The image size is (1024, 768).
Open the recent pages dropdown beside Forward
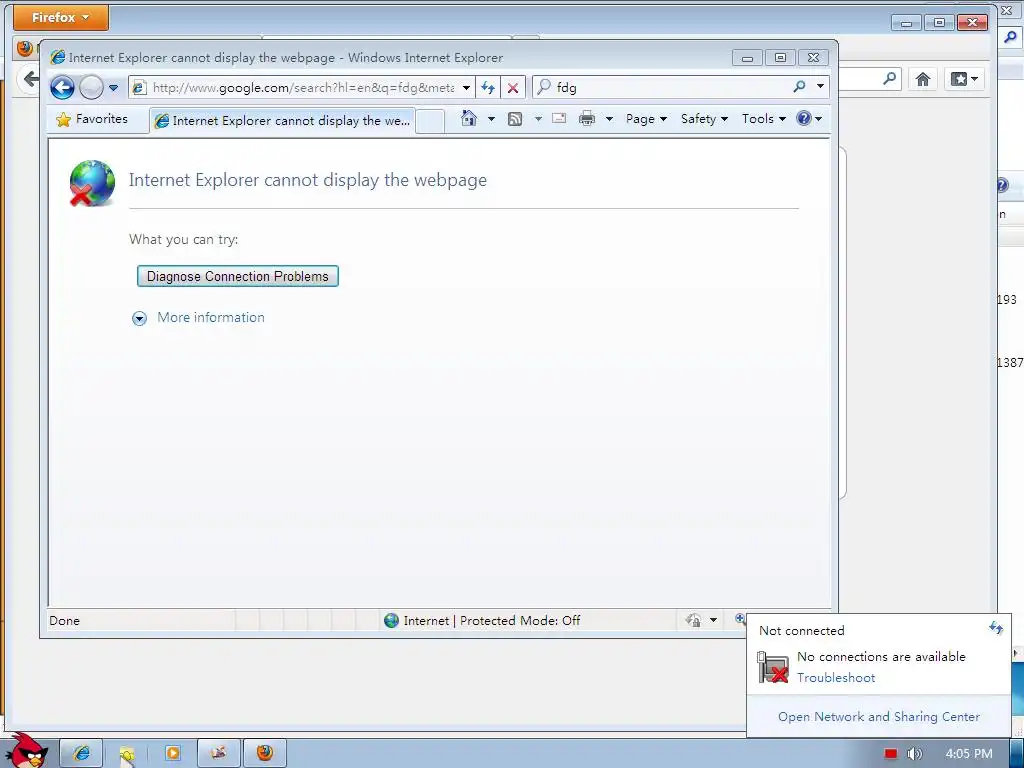pos(113,88)
